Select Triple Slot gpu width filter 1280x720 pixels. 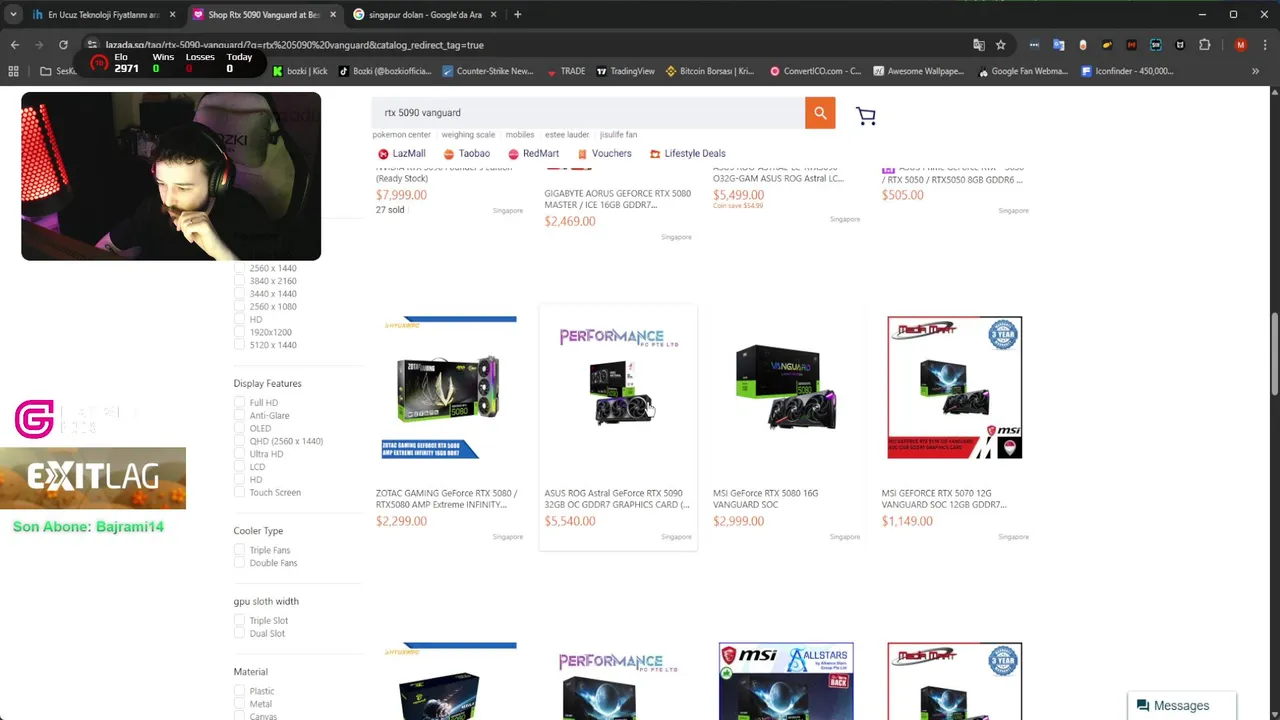click(239, 621)
